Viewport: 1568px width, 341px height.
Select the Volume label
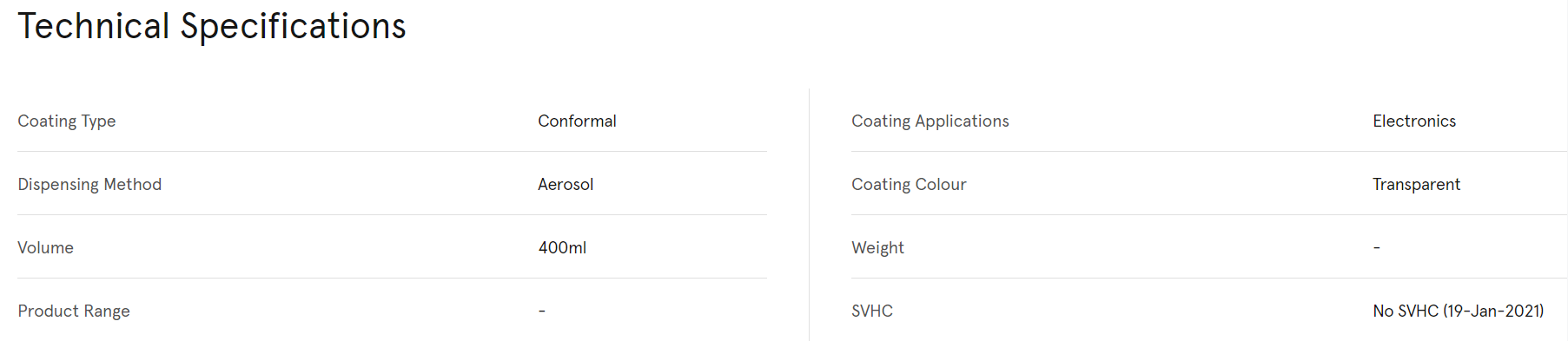pyautogui.click(x=45, y=247)
